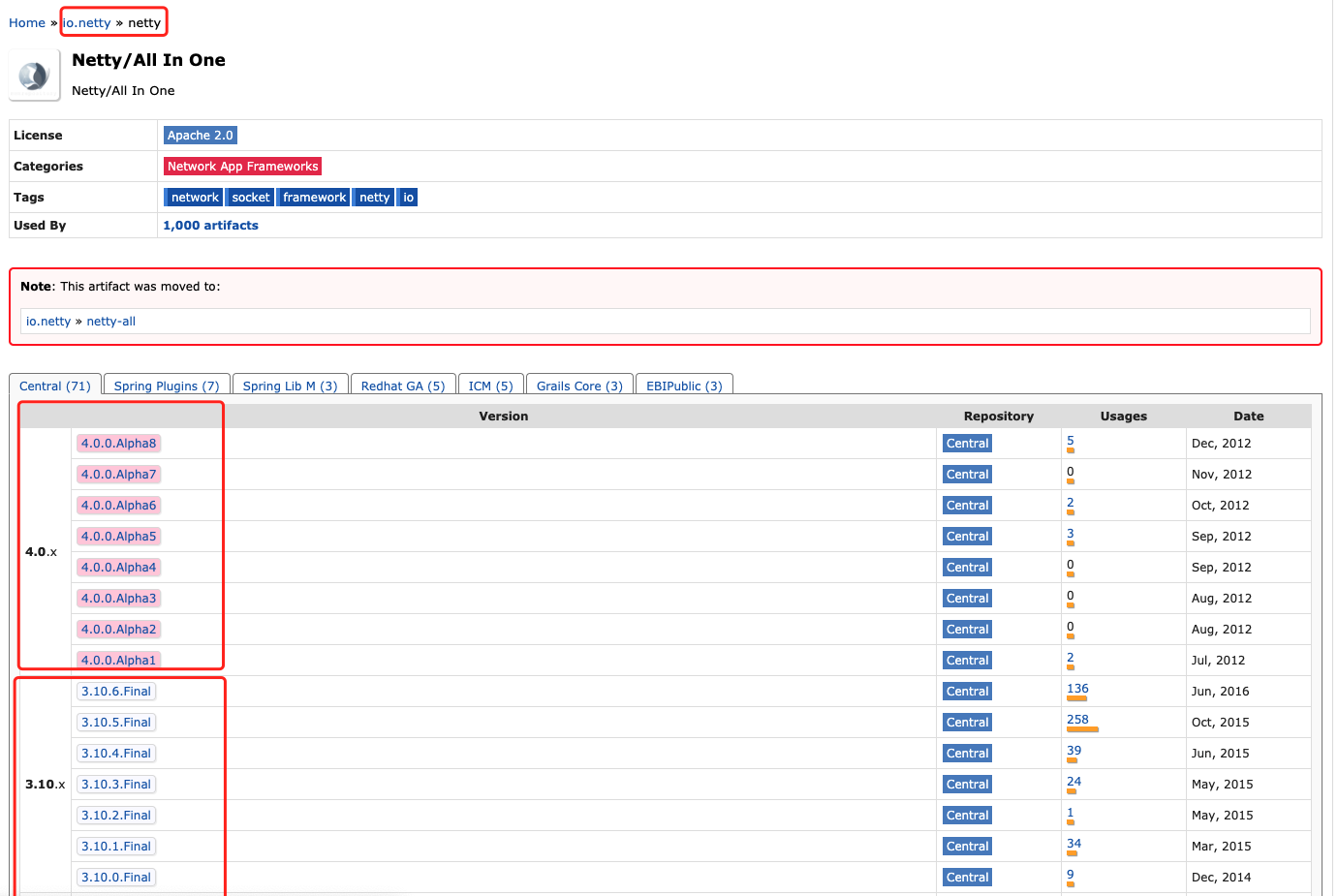Open usages count 5 for 4.0.0.Alpha8

(x=1071, y=441)
